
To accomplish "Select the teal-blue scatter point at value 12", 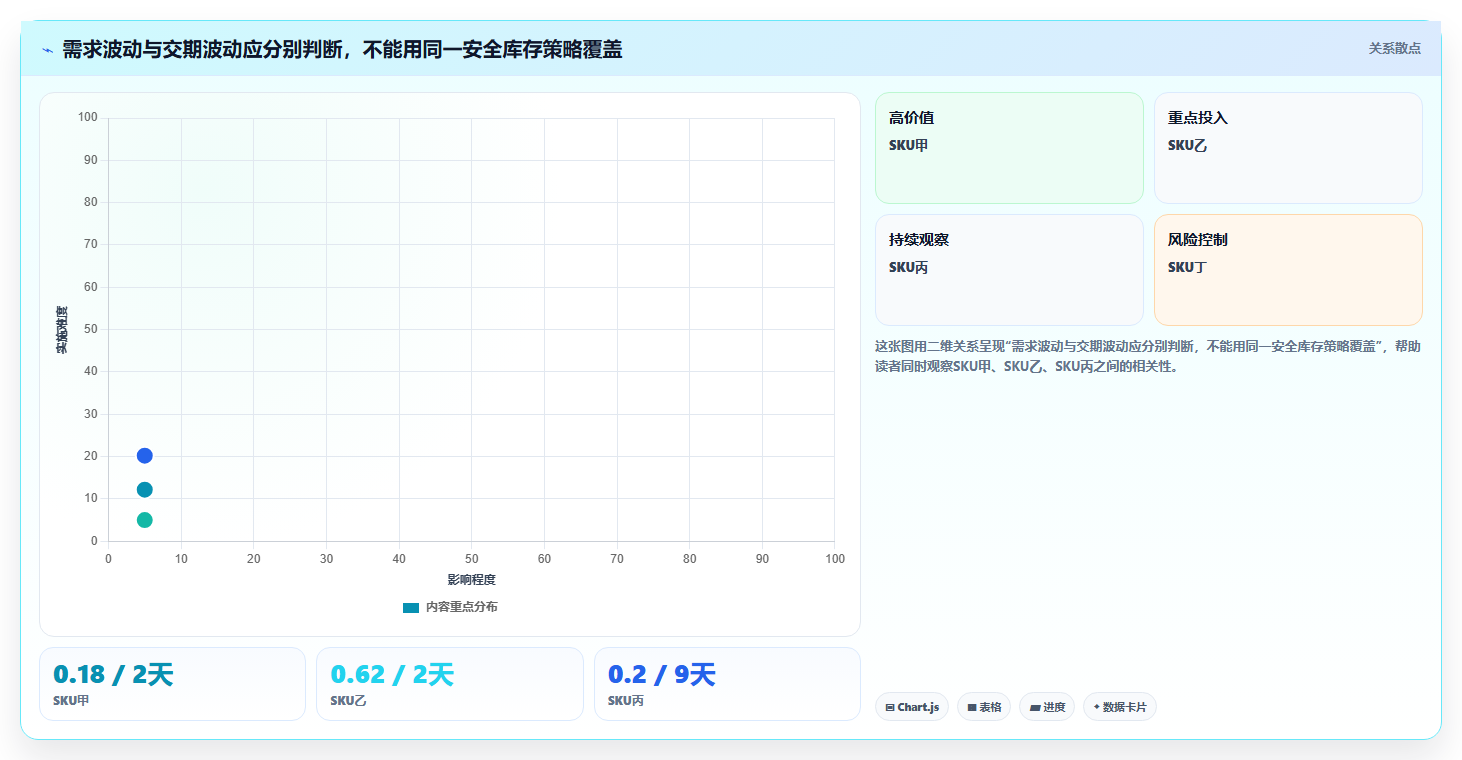I will [x=144, y=490].
